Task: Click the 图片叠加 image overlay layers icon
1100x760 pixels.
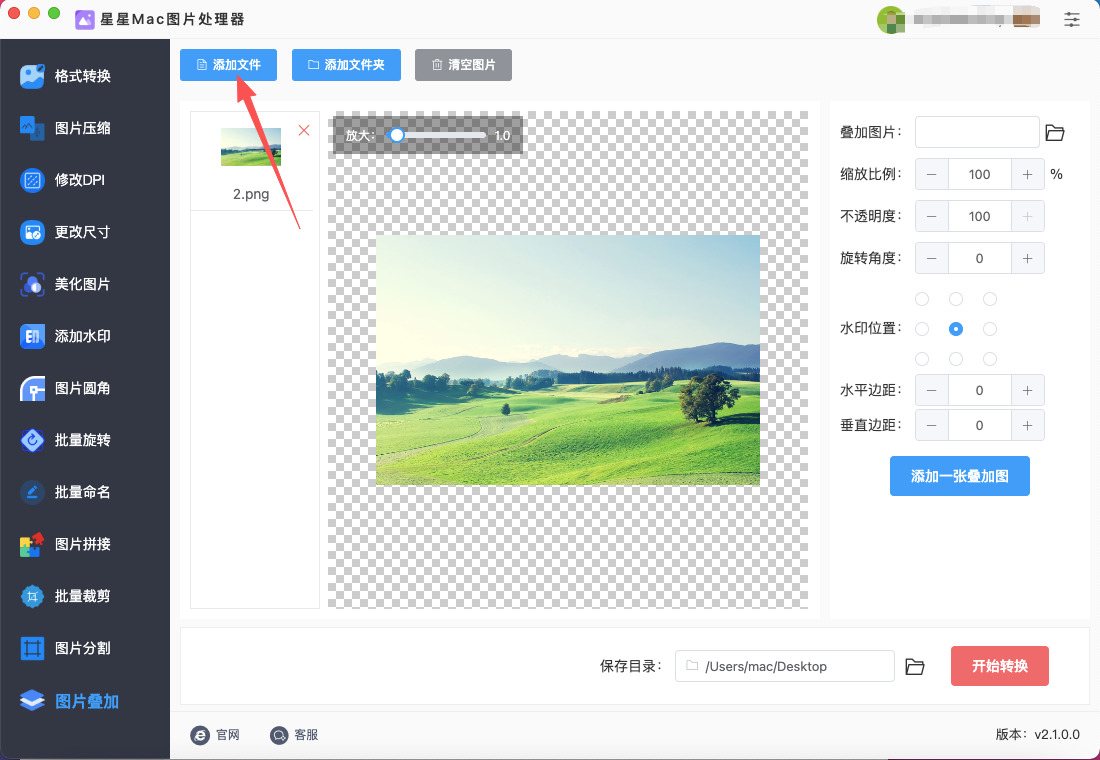Action: tap(32, 700)
